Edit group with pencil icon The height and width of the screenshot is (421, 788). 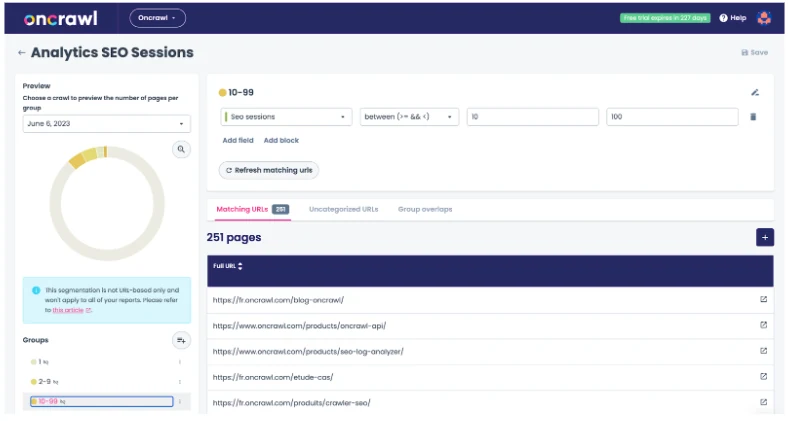point(755,92)
